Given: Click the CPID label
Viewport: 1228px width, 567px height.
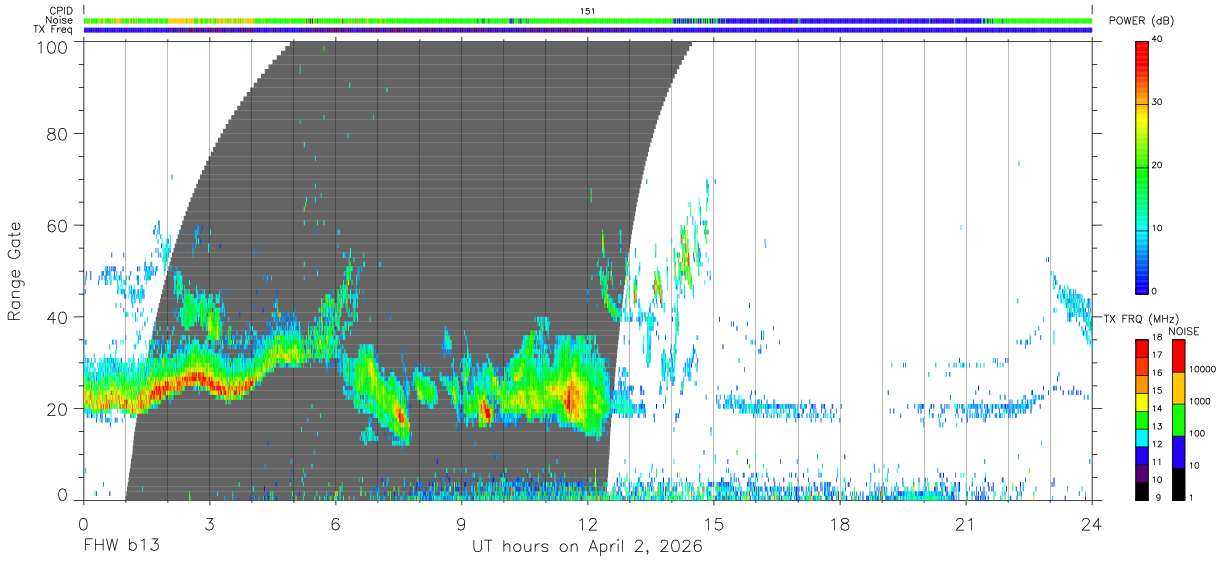Looking at the screenshot, I should click(60, 10).
